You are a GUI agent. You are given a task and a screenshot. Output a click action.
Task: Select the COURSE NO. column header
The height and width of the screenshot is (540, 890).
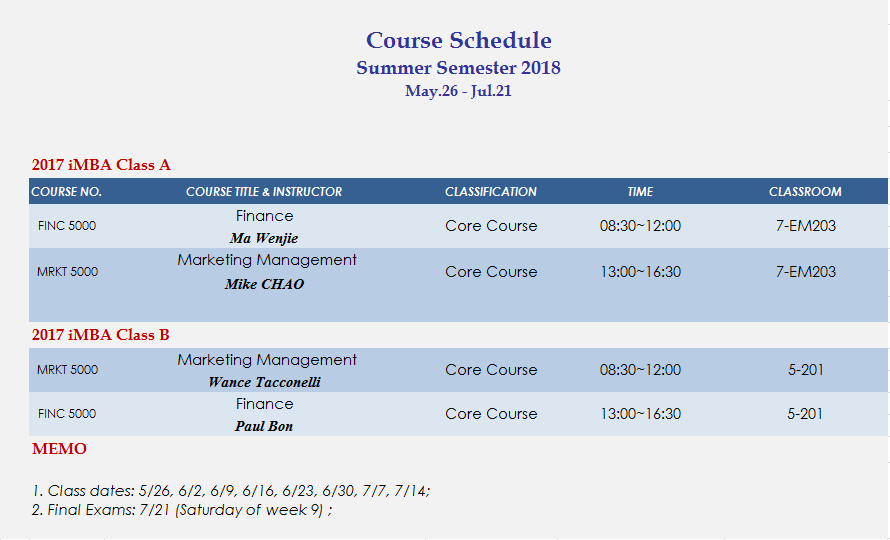[66, 192]
